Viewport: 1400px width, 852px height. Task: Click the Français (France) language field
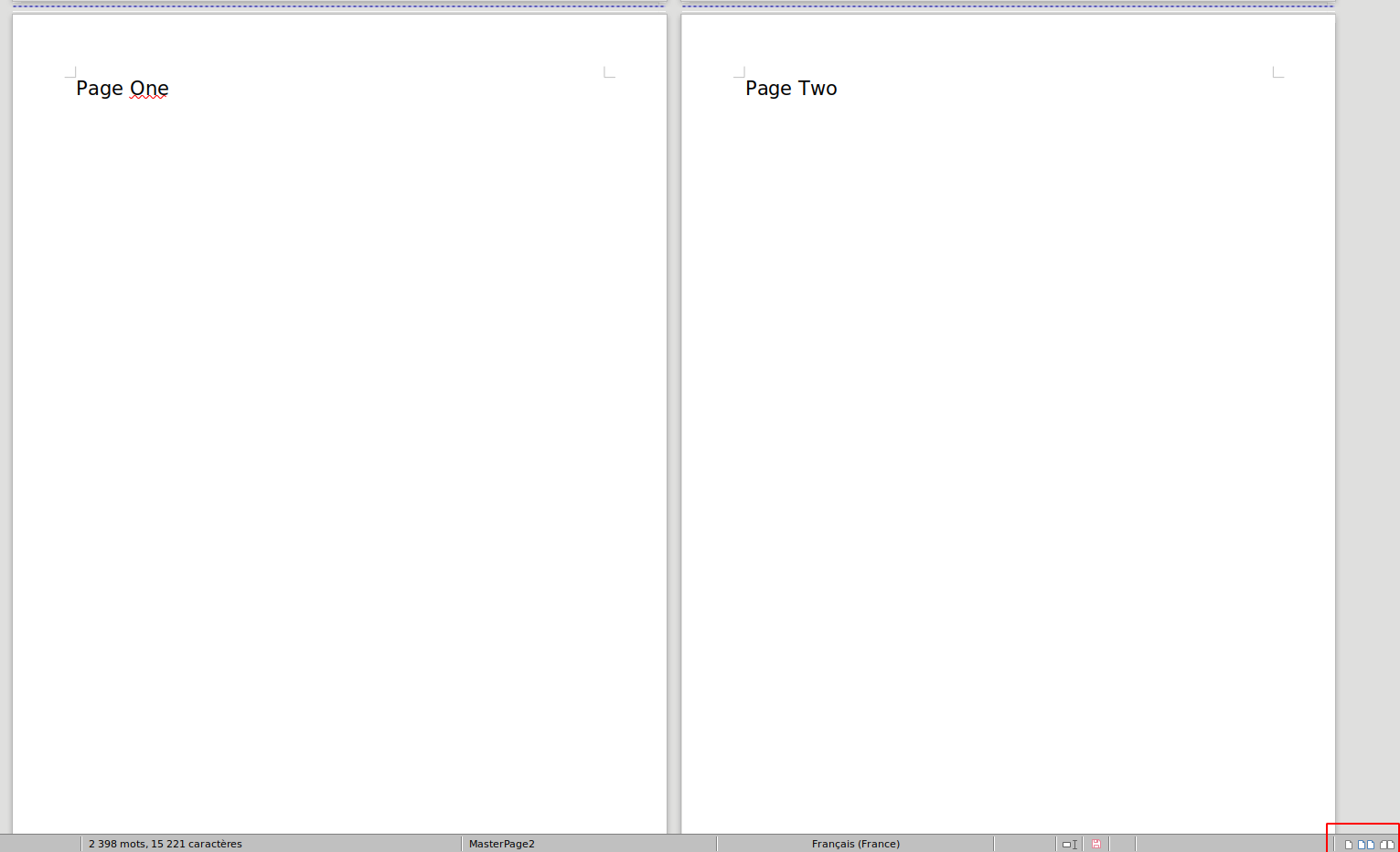(856, 844)
